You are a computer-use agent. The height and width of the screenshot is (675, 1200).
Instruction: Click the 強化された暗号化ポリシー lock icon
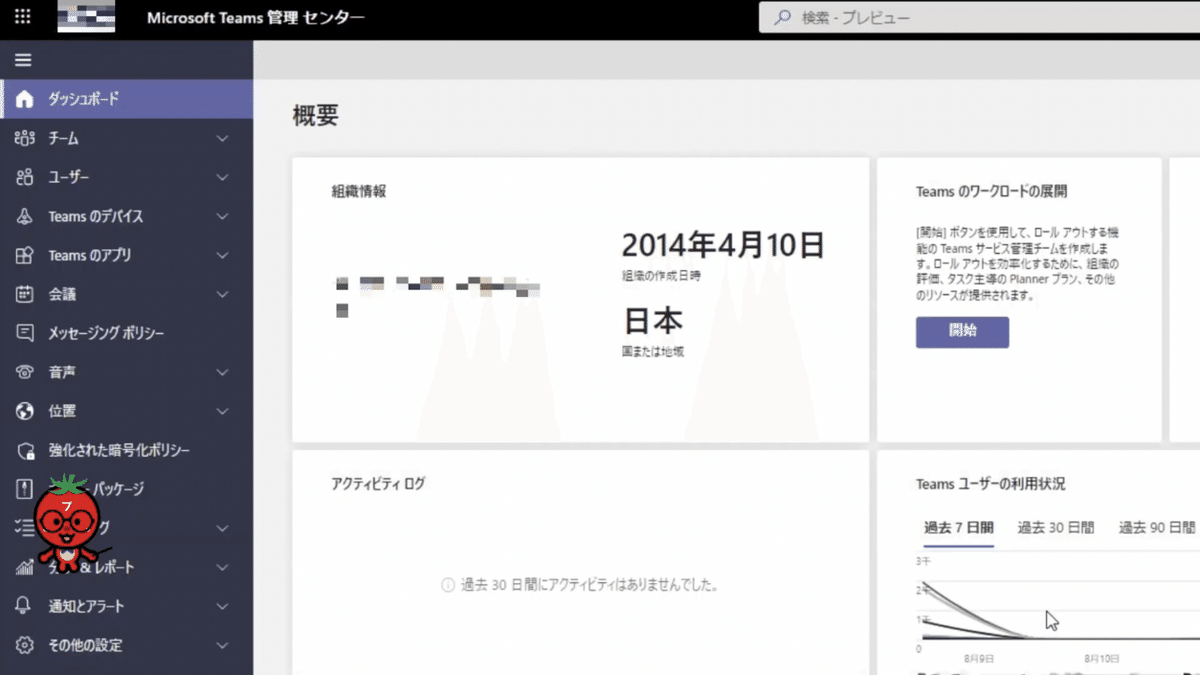click(25, 450)
